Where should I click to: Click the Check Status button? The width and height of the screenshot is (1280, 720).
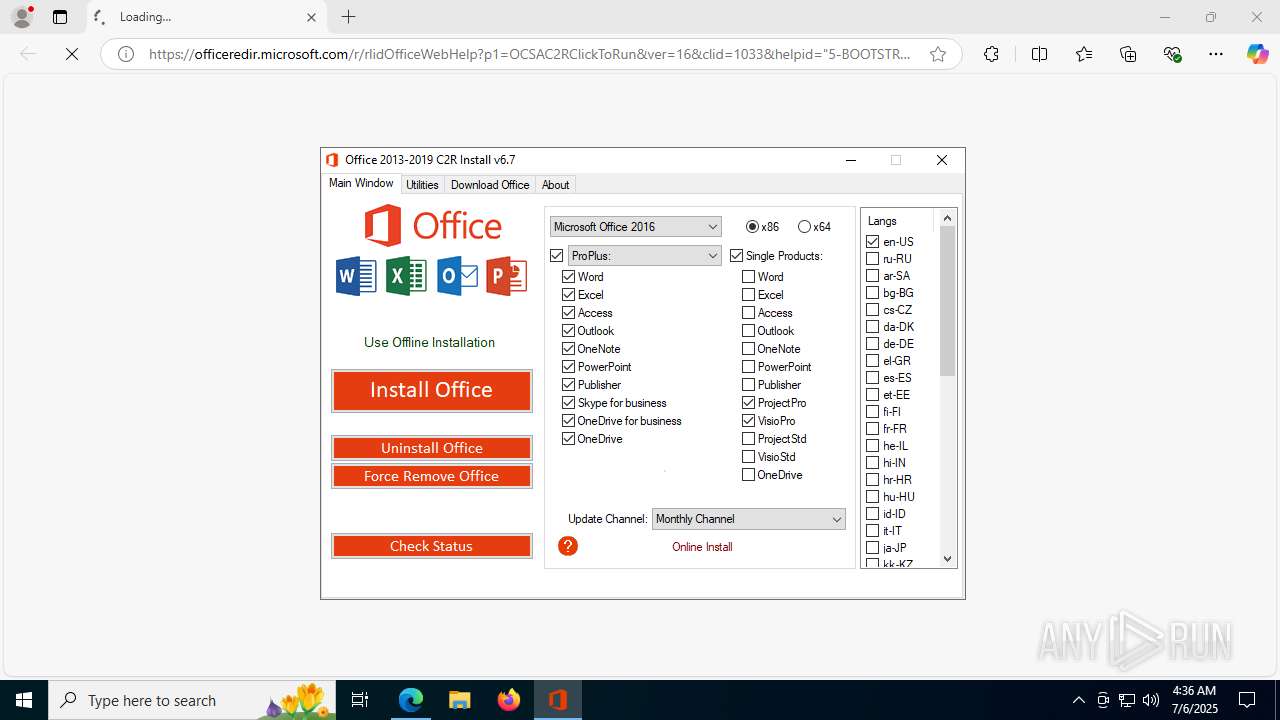(x=431, y=546)
